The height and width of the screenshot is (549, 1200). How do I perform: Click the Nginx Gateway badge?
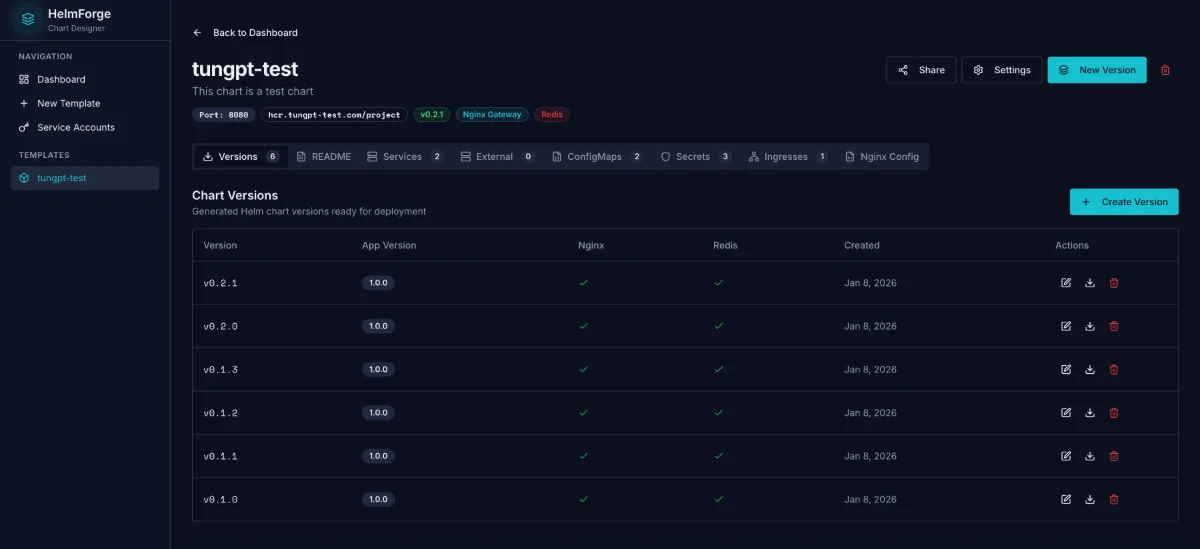pyautogui.click(x=492, y=115)
